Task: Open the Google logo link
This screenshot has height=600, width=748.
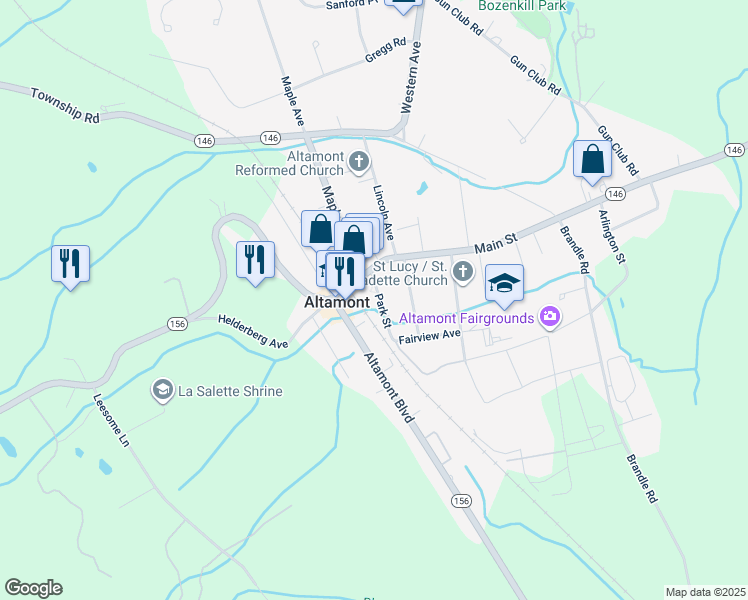Action: coord(33,588)
